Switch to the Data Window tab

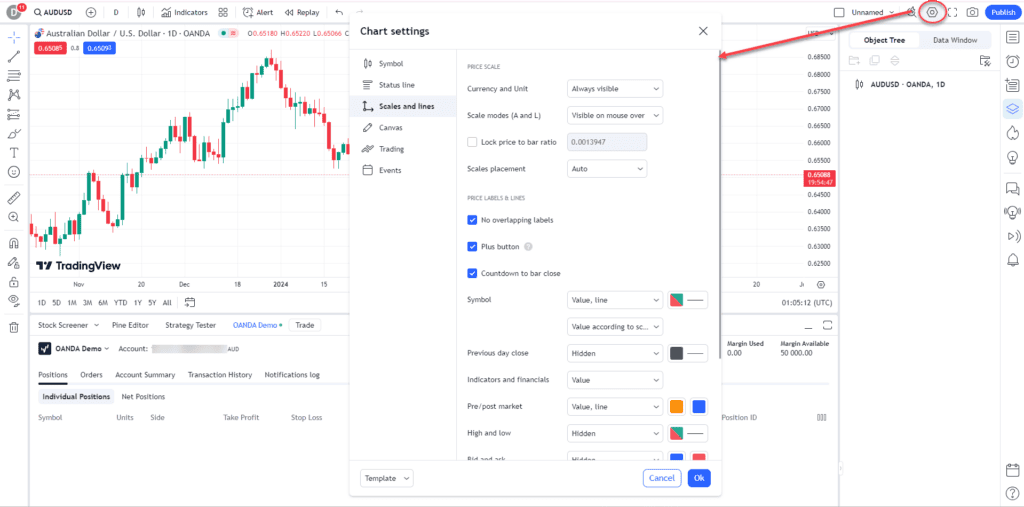click(955, 40)
